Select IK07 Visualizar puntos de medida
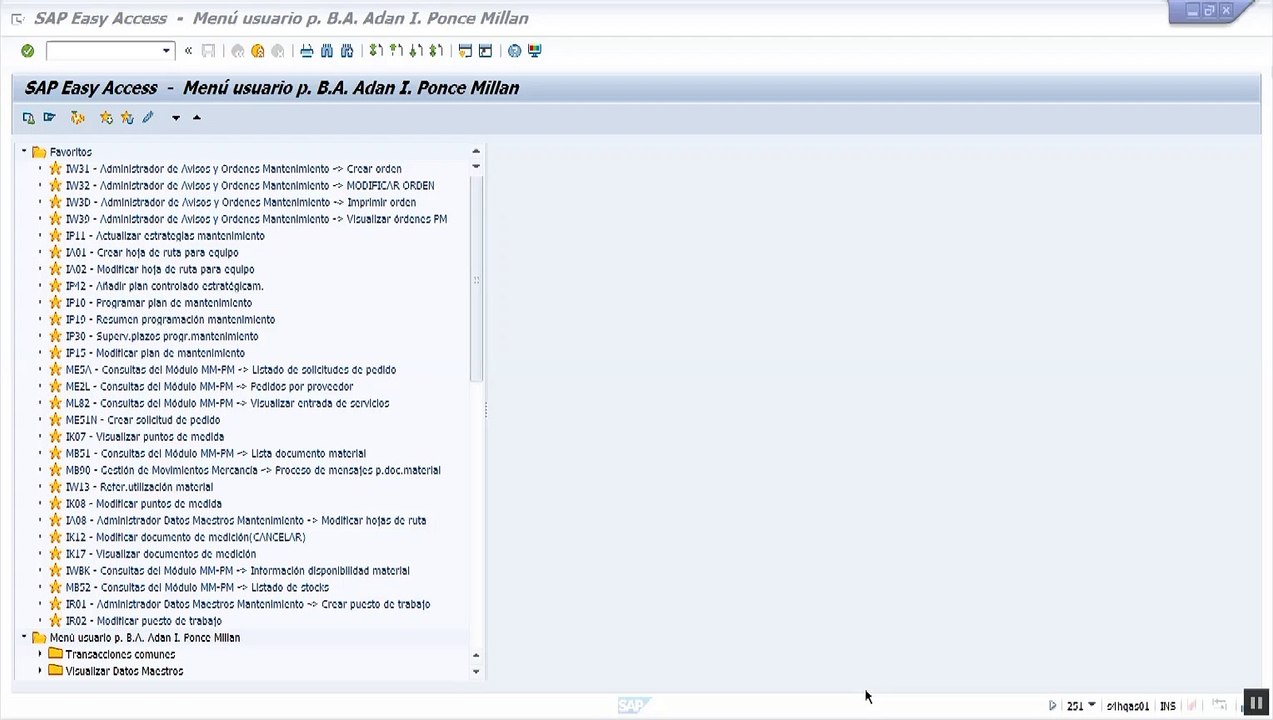Image resolution: width=1273 pixels, height=720 pixels. coord(144,437)
